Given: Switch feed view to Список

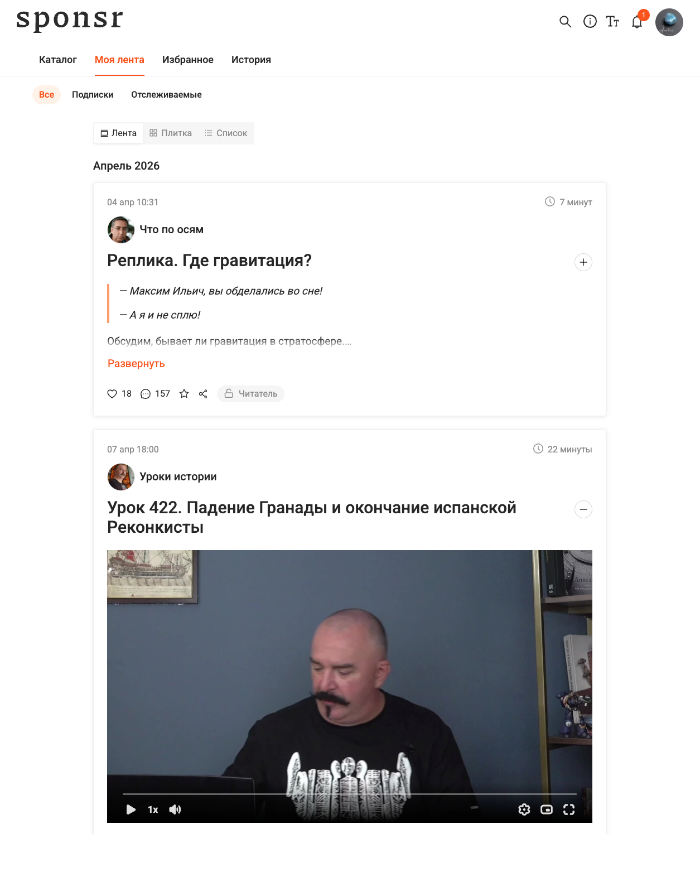Looking at the screenshot, I should 226,133.
